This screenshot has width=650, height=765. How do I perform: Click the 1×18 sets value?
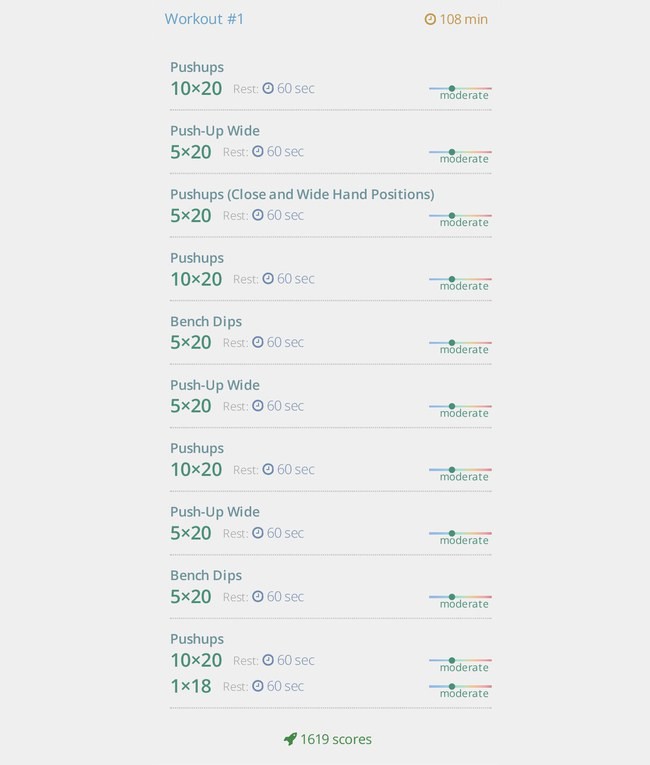click(x=191, y=686)
